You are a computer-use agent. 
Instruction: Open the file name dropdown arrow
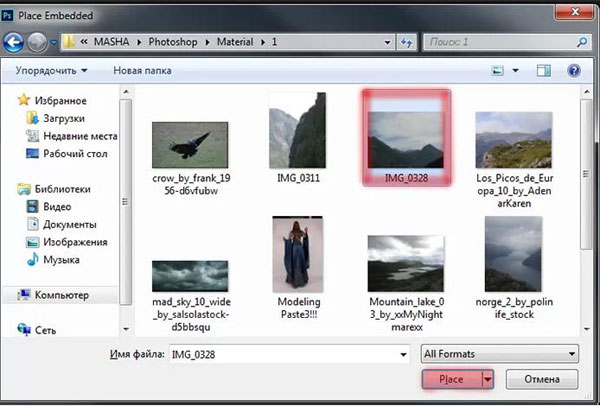click(403, 354)
